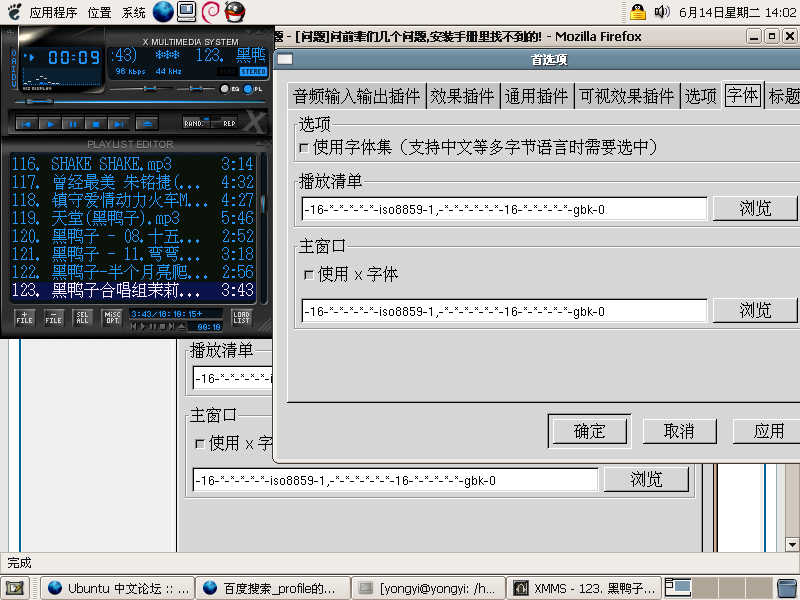Click the XMMS time display 00:09
The image size is (800, 600).
tap(74, 57)
